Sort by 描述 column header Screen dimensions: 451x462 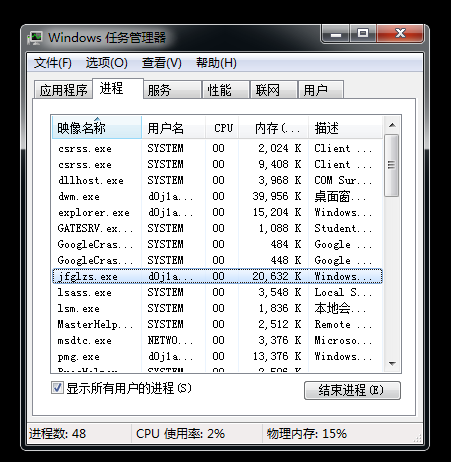click(x=345, y=128)
